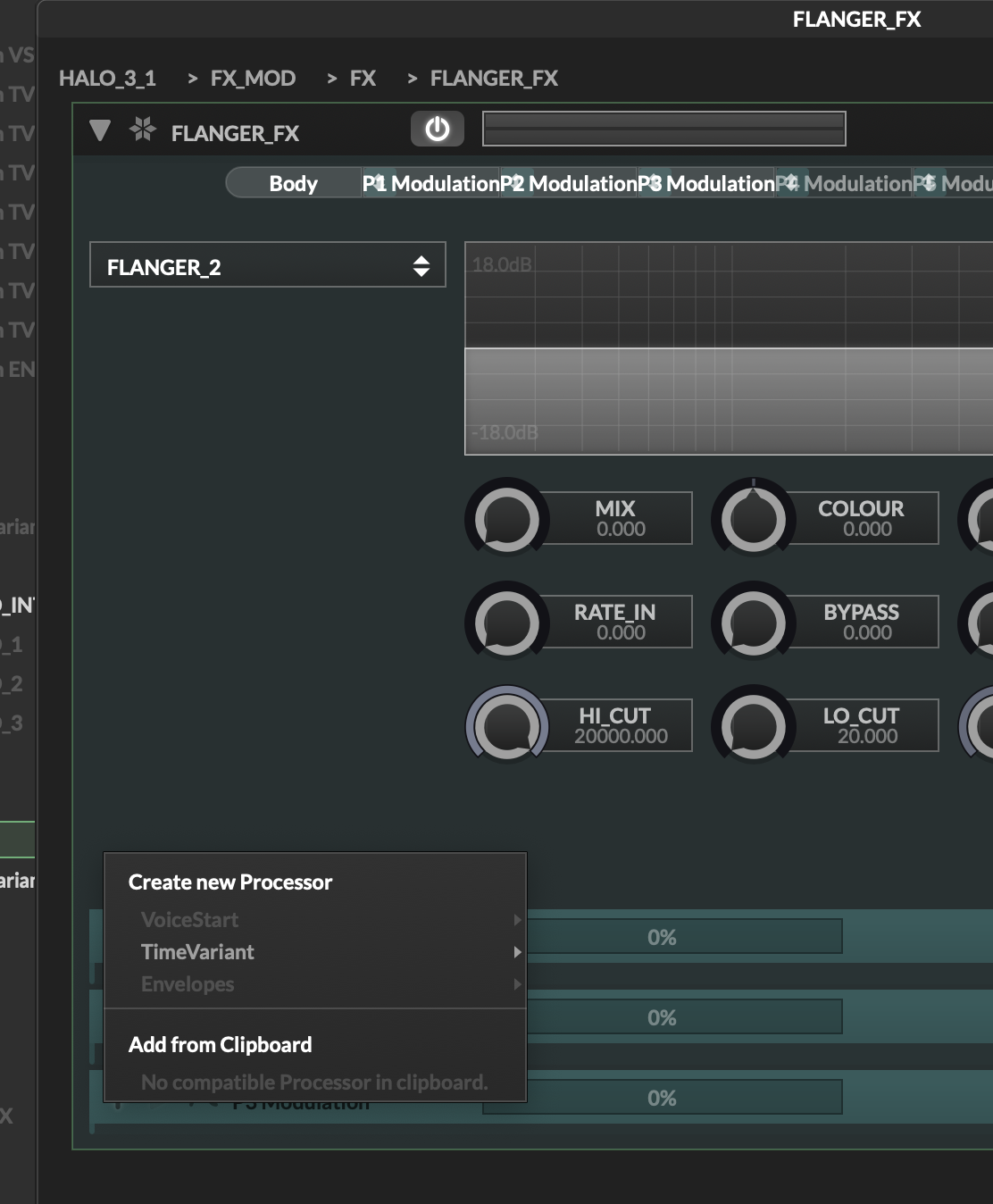The height and width of the screenshot is (1204, 993).
Task: Open the TimeVariant submenu in the context menu
Action: click(315, 952)
